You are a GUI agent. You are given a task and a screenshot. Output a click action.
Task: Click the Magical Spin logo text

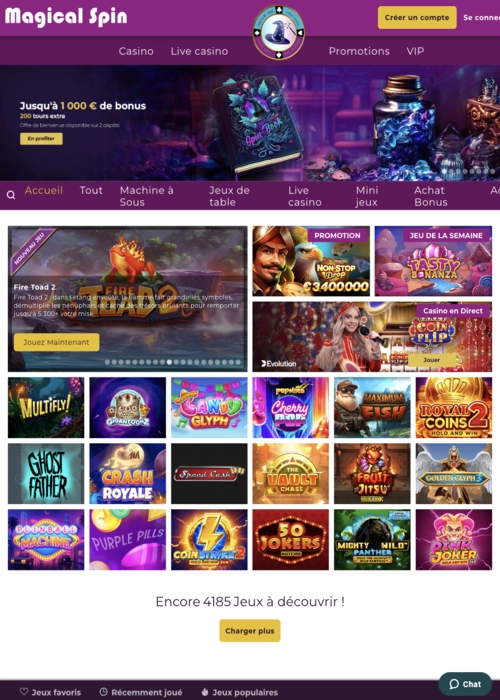tap(66, 17)
